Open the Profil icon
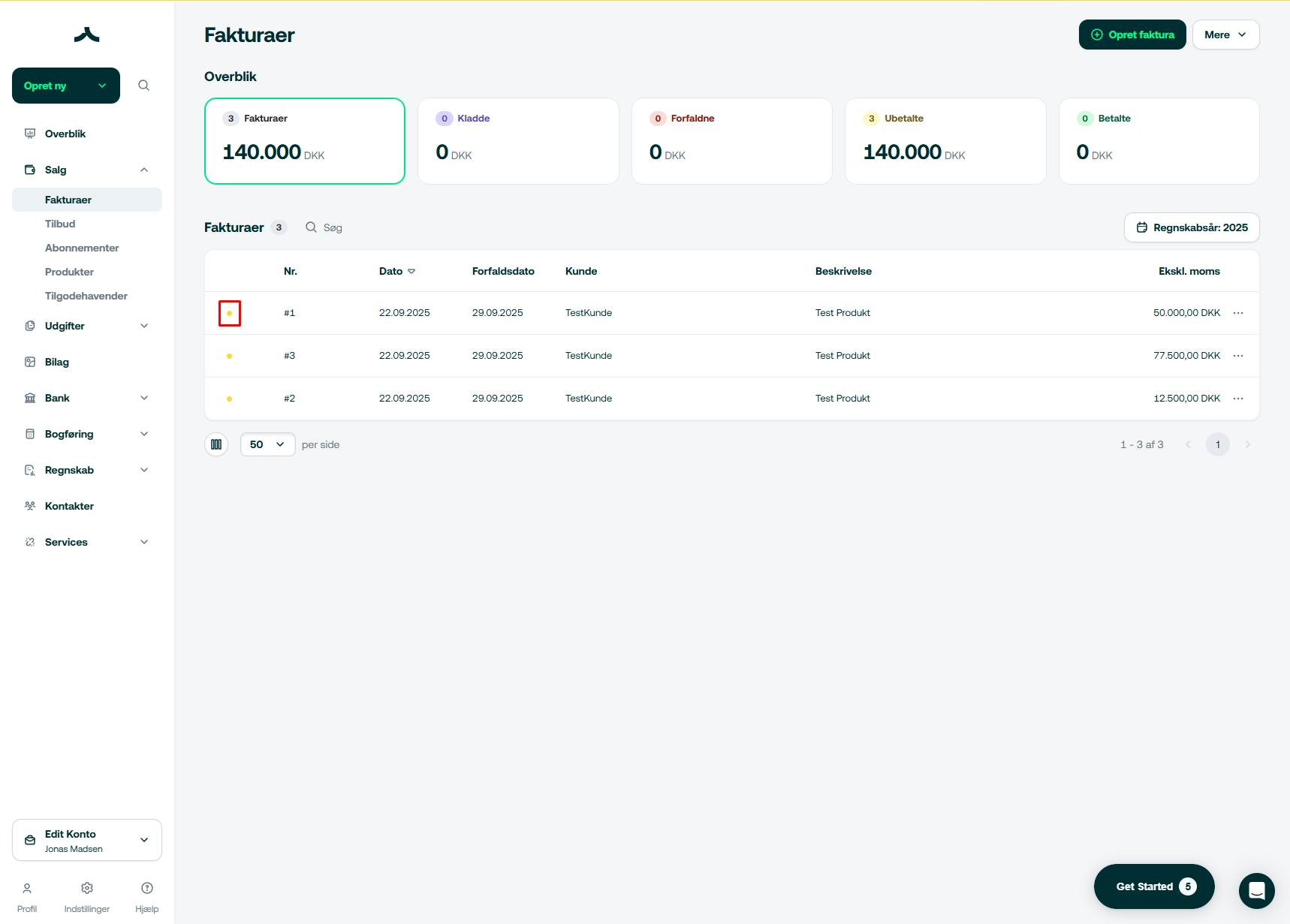 [x=27, y=889]
